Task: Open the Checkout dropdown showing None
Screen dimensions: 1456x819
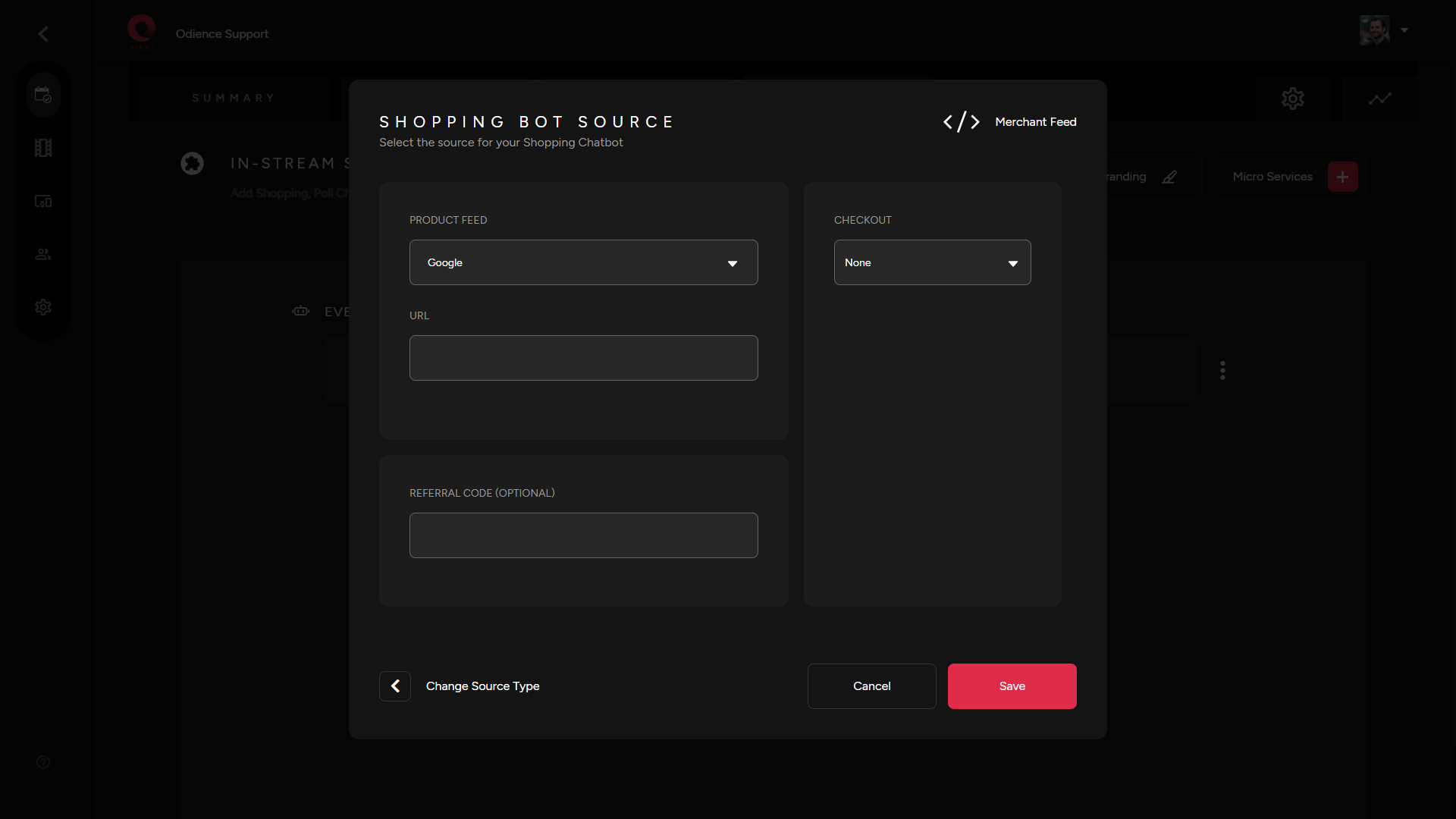Action: [932, 262]
